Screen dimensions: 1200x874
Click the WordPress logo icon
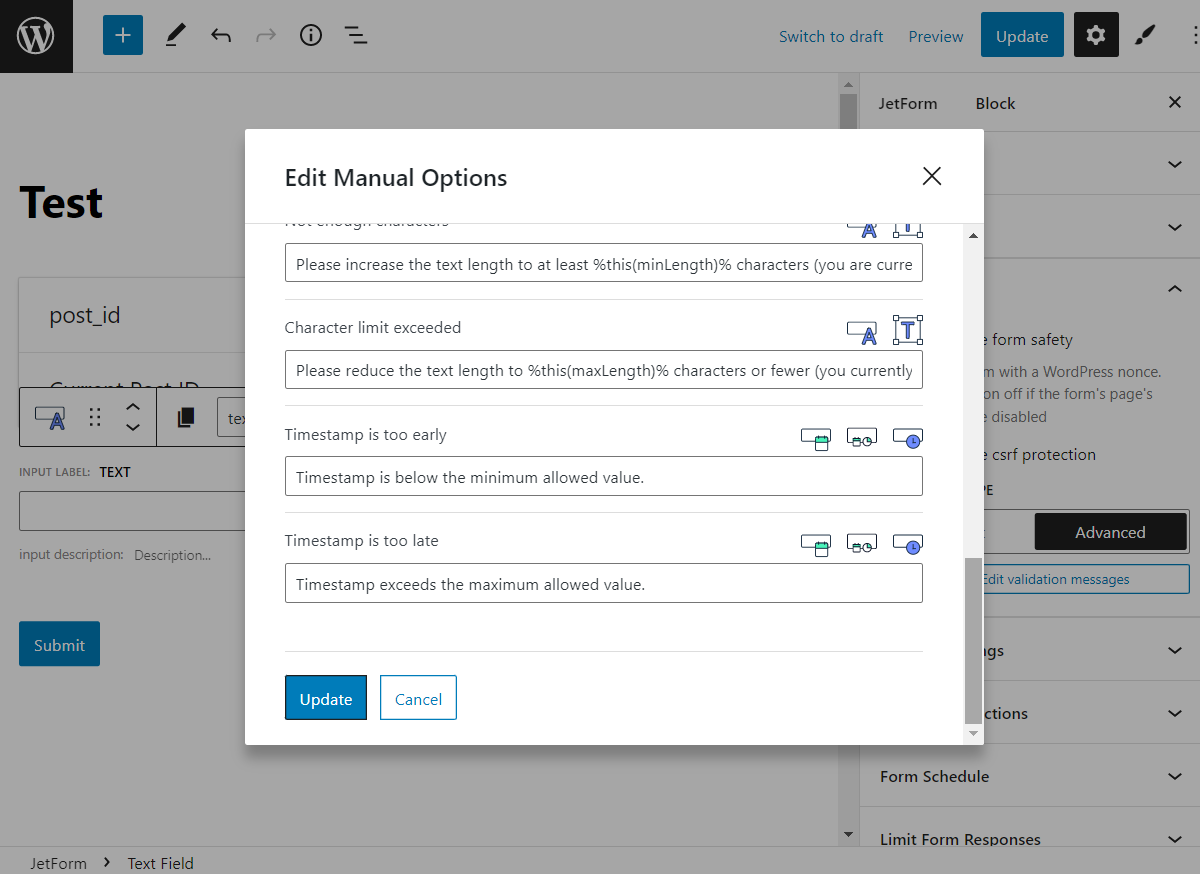[x=36, y=35]
